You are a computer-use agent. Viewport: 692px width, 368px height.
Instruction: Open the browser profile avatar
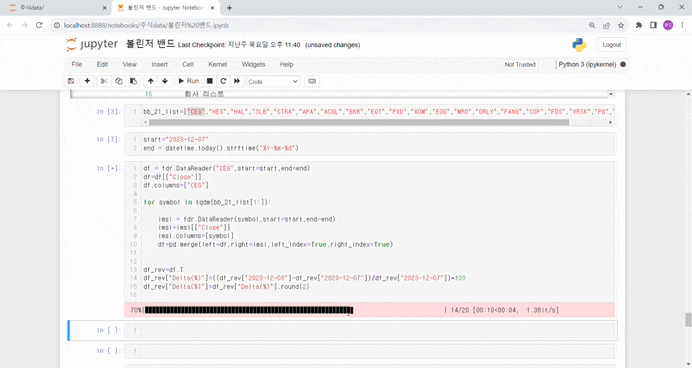[x=668, y=25]
